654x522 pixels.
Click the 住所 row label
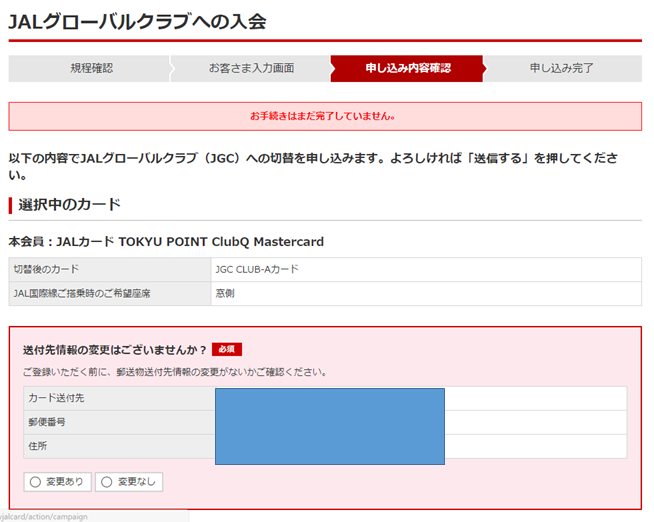[38, 446]
